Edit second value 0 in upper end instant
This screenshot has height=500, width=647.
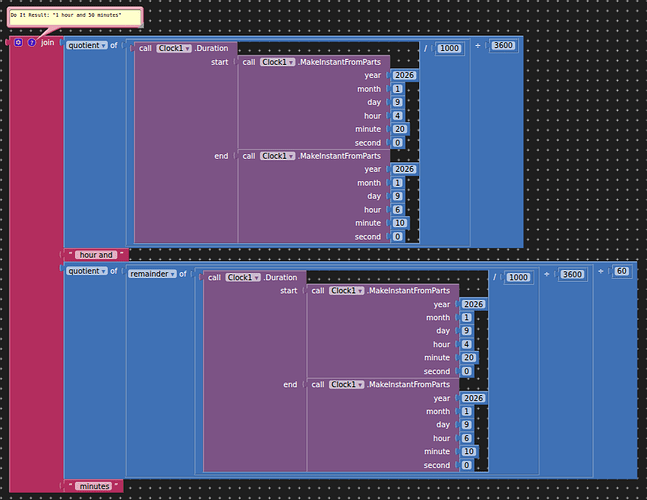[x=397, y=236]
